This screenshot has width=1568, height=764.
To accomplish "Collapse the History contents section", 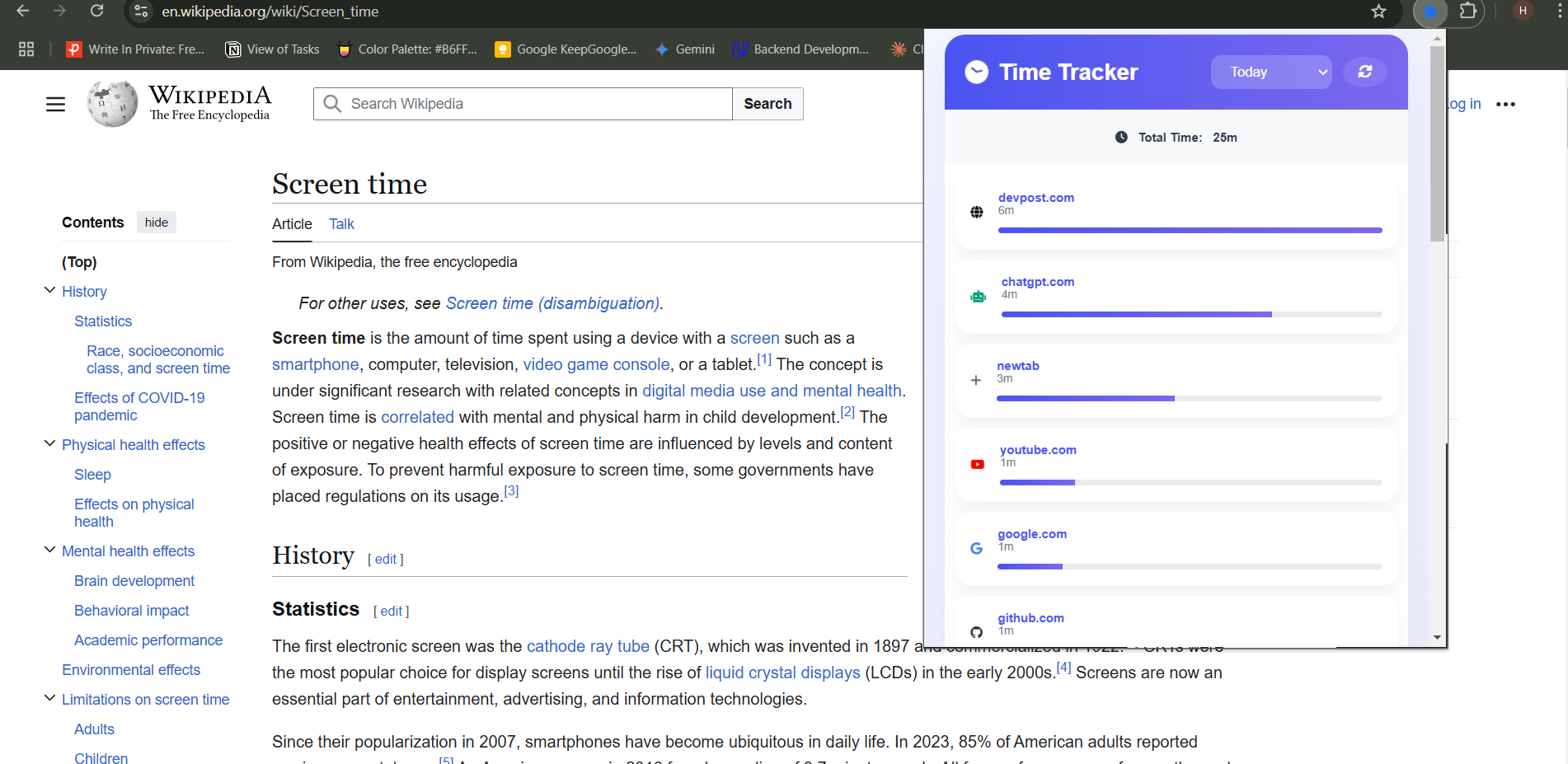I will coord(49,291).
